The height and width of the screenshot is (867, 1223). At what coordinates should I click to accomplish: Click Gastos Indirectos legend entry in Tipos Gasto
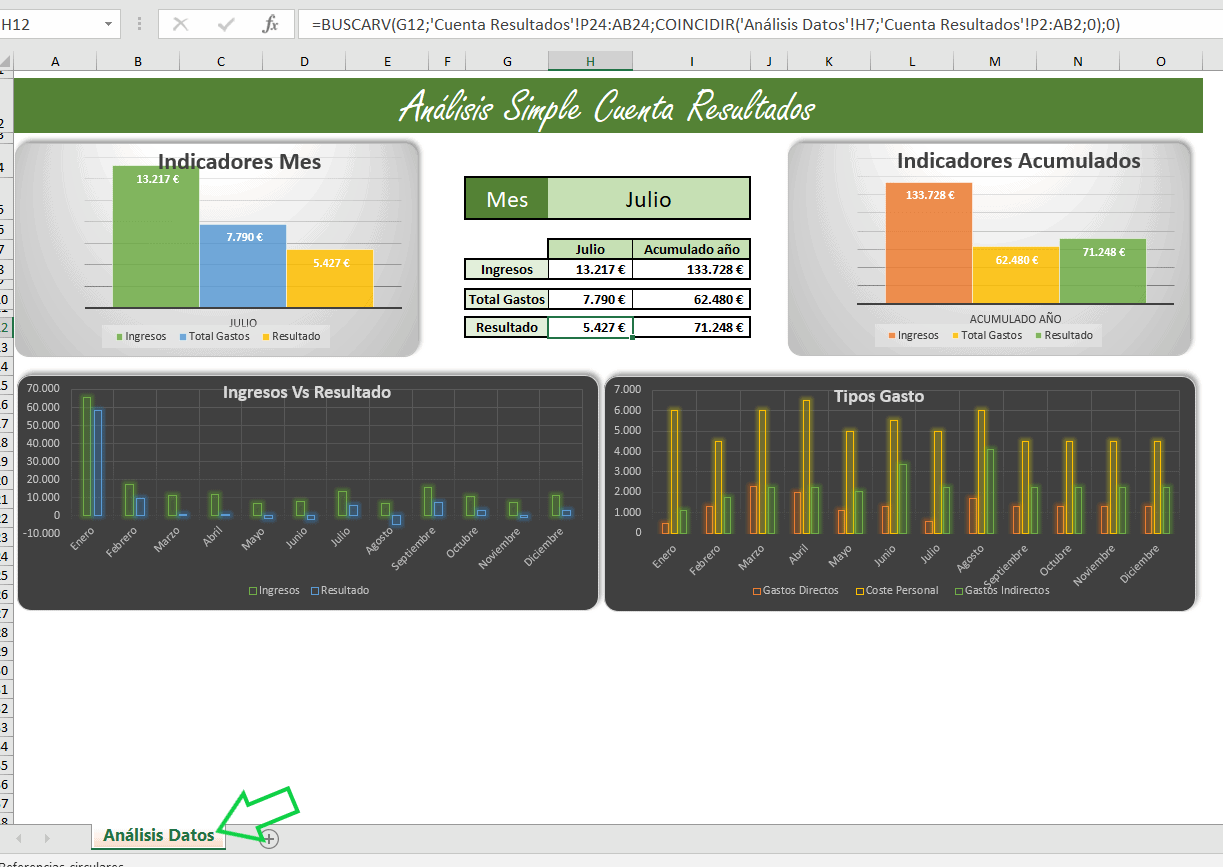(x=1002, y=591)
